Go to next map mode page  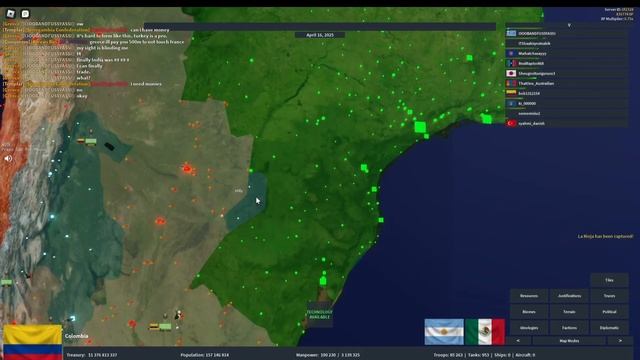620,340
